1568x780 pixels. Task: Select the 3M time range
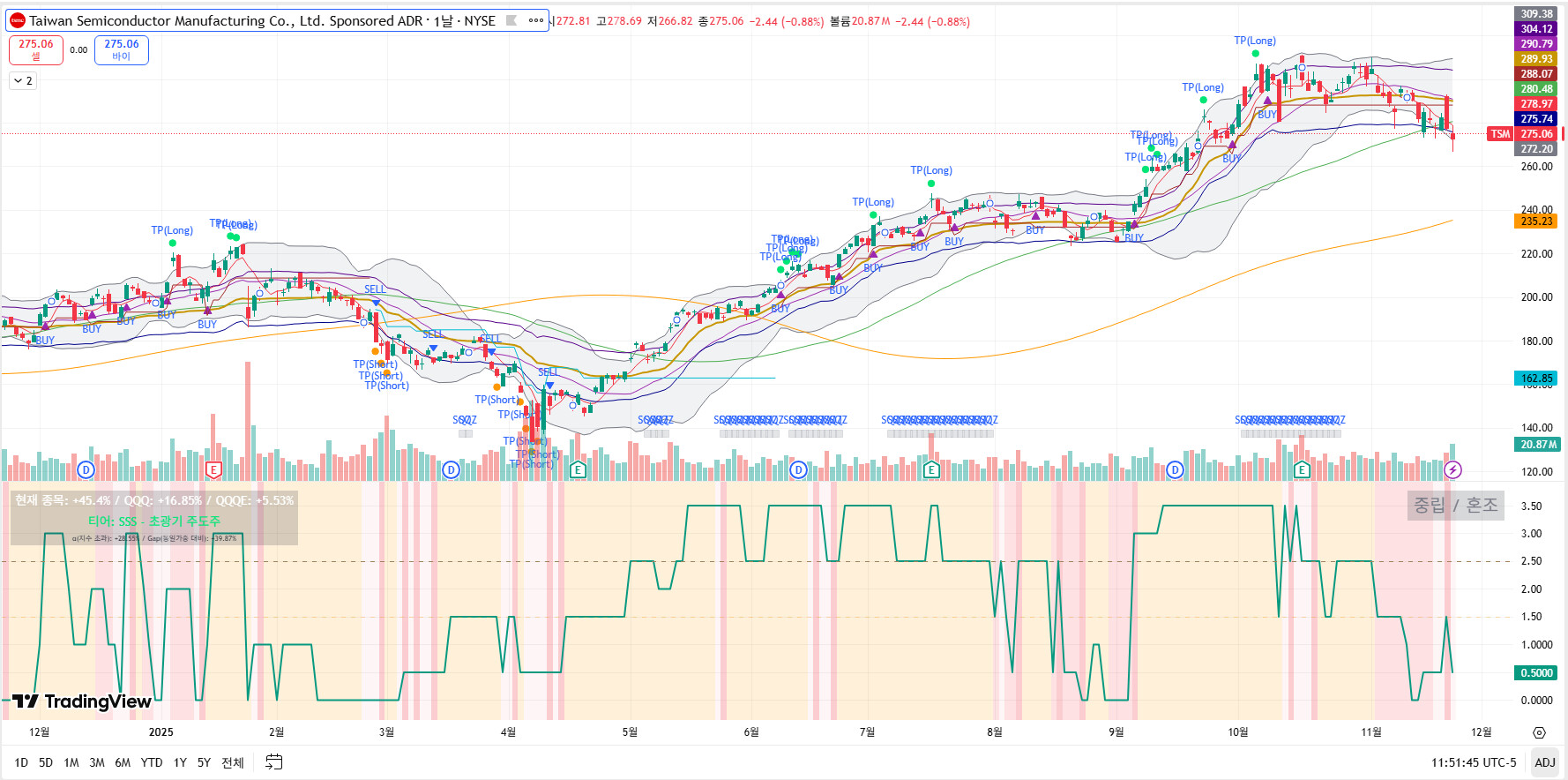97,762
